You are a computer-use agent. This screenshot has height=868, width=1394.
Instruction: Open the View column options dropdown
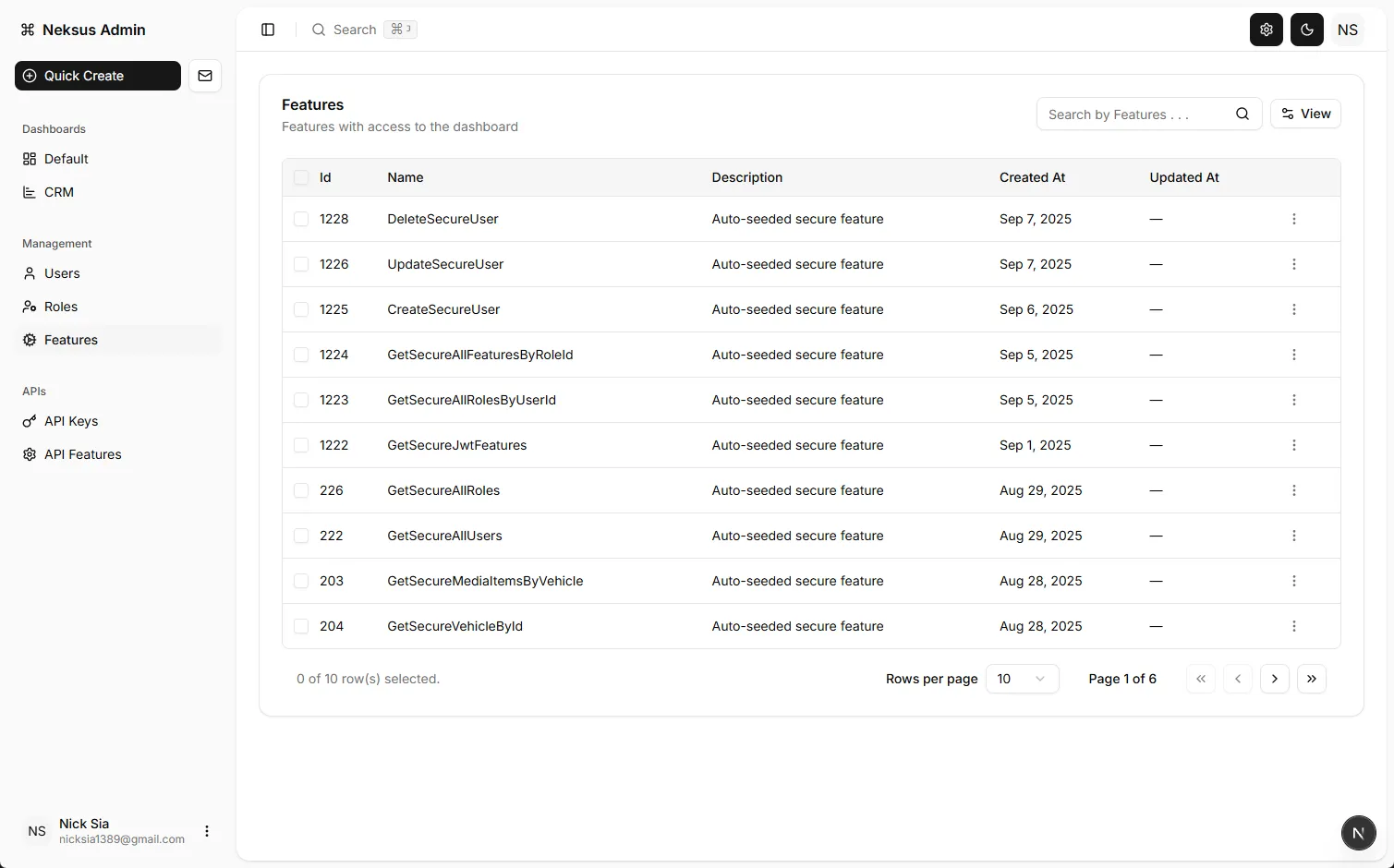pos(1305,114)
